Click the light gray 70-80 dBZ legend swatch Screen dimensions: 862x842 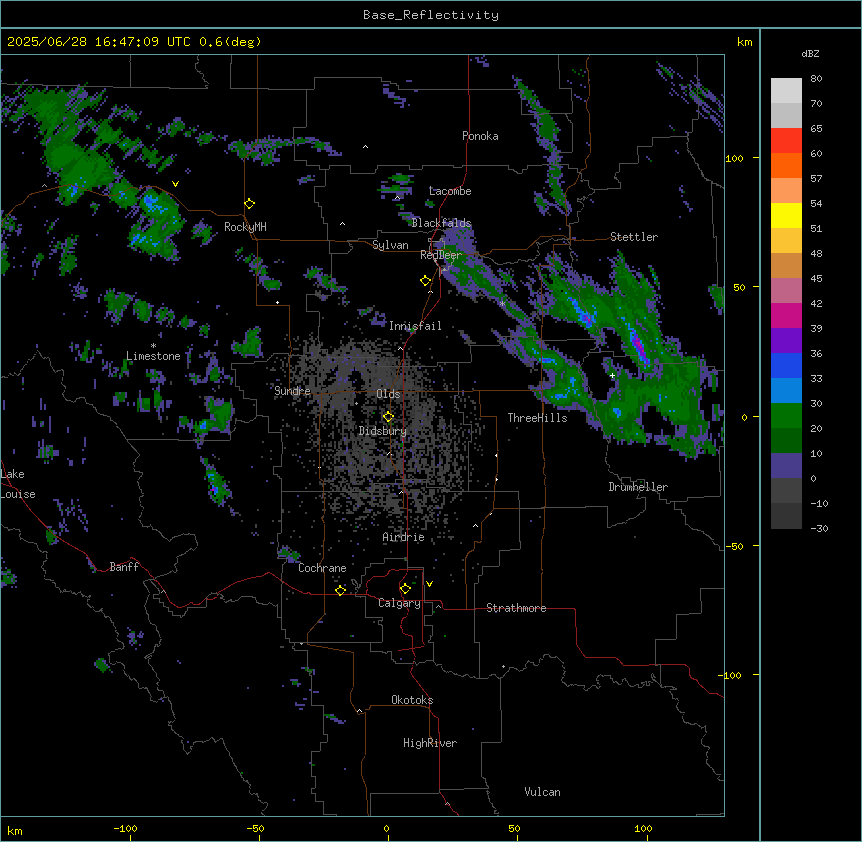tap(786, 91)
